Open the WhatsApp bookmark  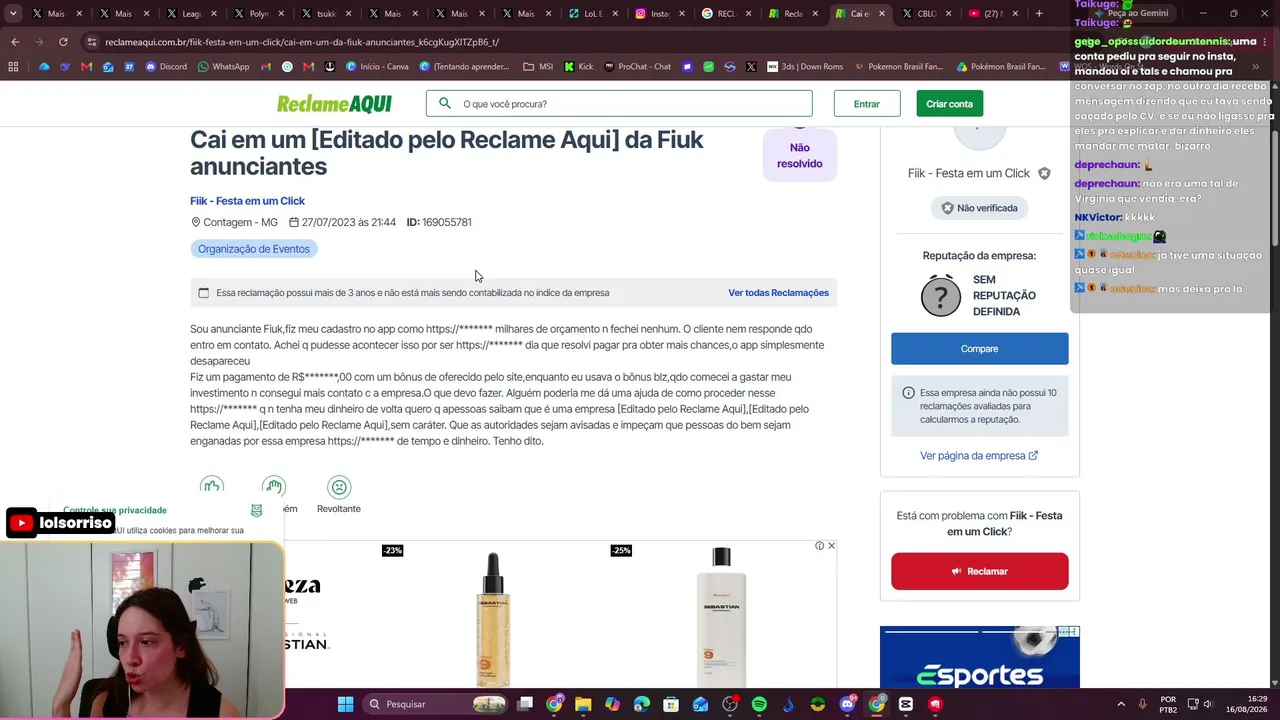[x=223, y=67]
